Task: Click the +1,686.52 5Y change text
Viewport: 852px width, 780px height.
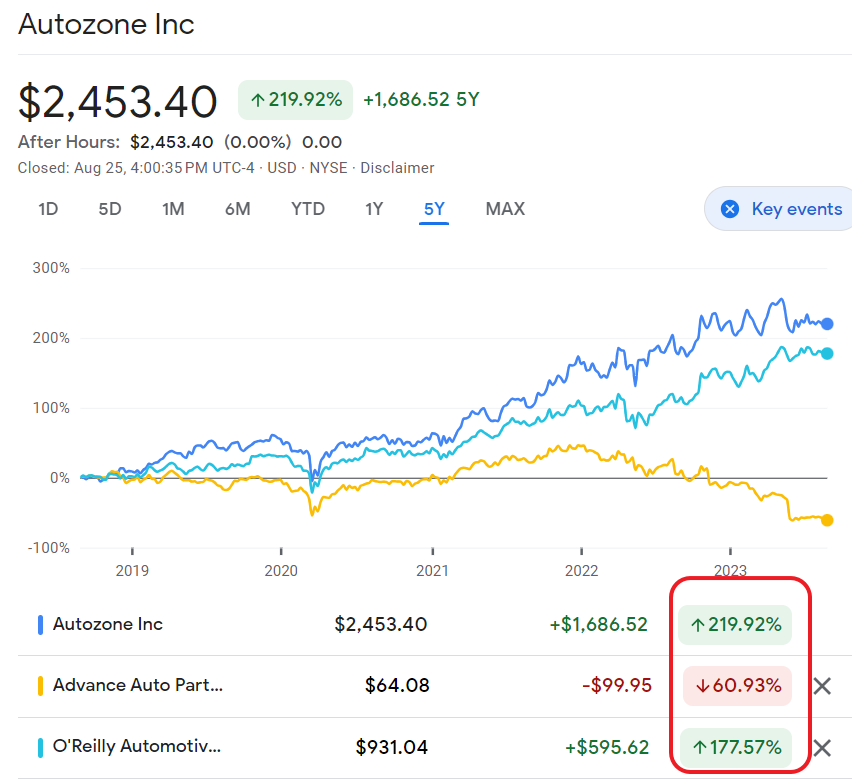Action: [x=422, y=99]
